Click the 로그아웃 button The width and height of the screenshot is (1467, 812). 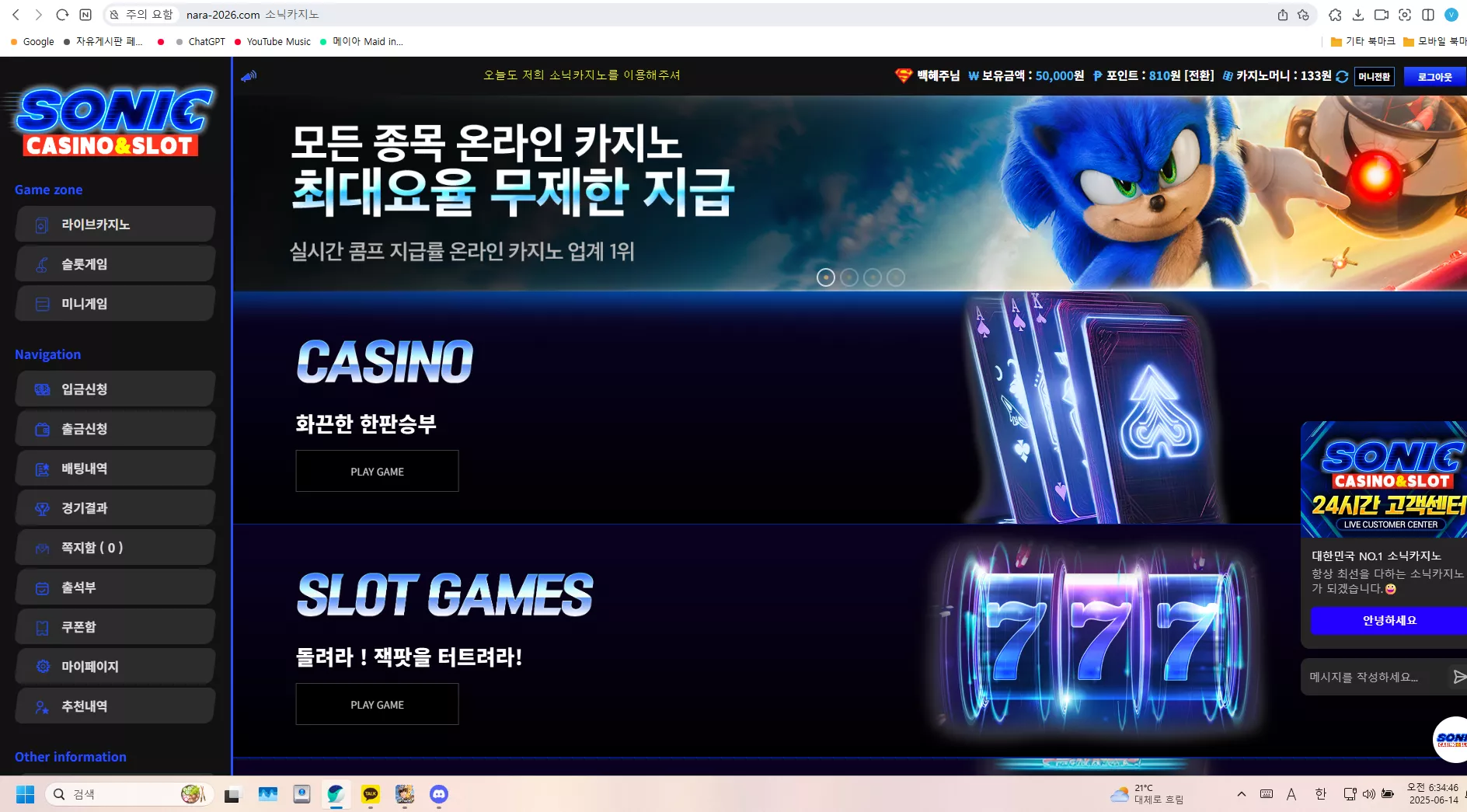[1434, 77]
